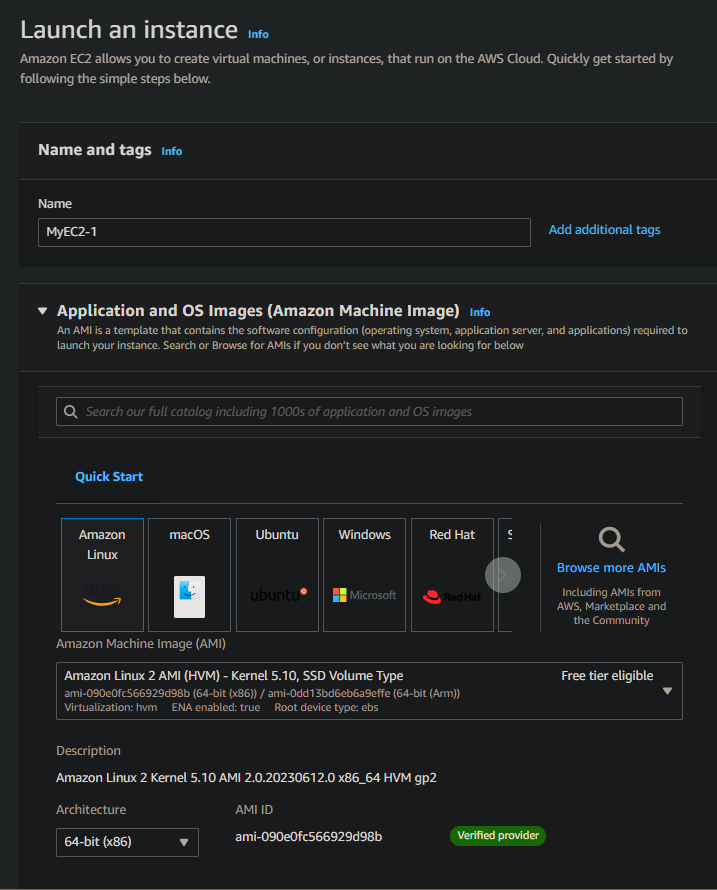Advance the AMI carousel with the arrow

click(503, 575)
